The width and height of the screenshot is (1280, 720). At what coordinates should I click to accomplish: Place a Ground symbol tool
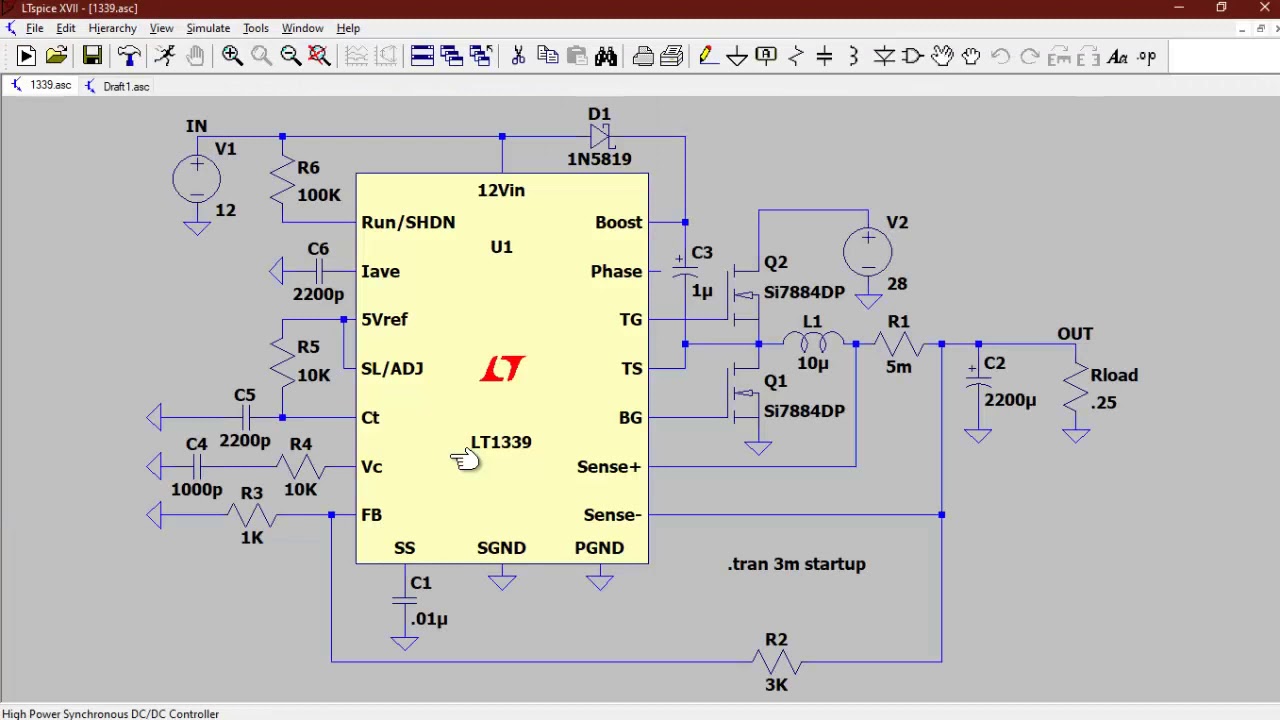737,57
